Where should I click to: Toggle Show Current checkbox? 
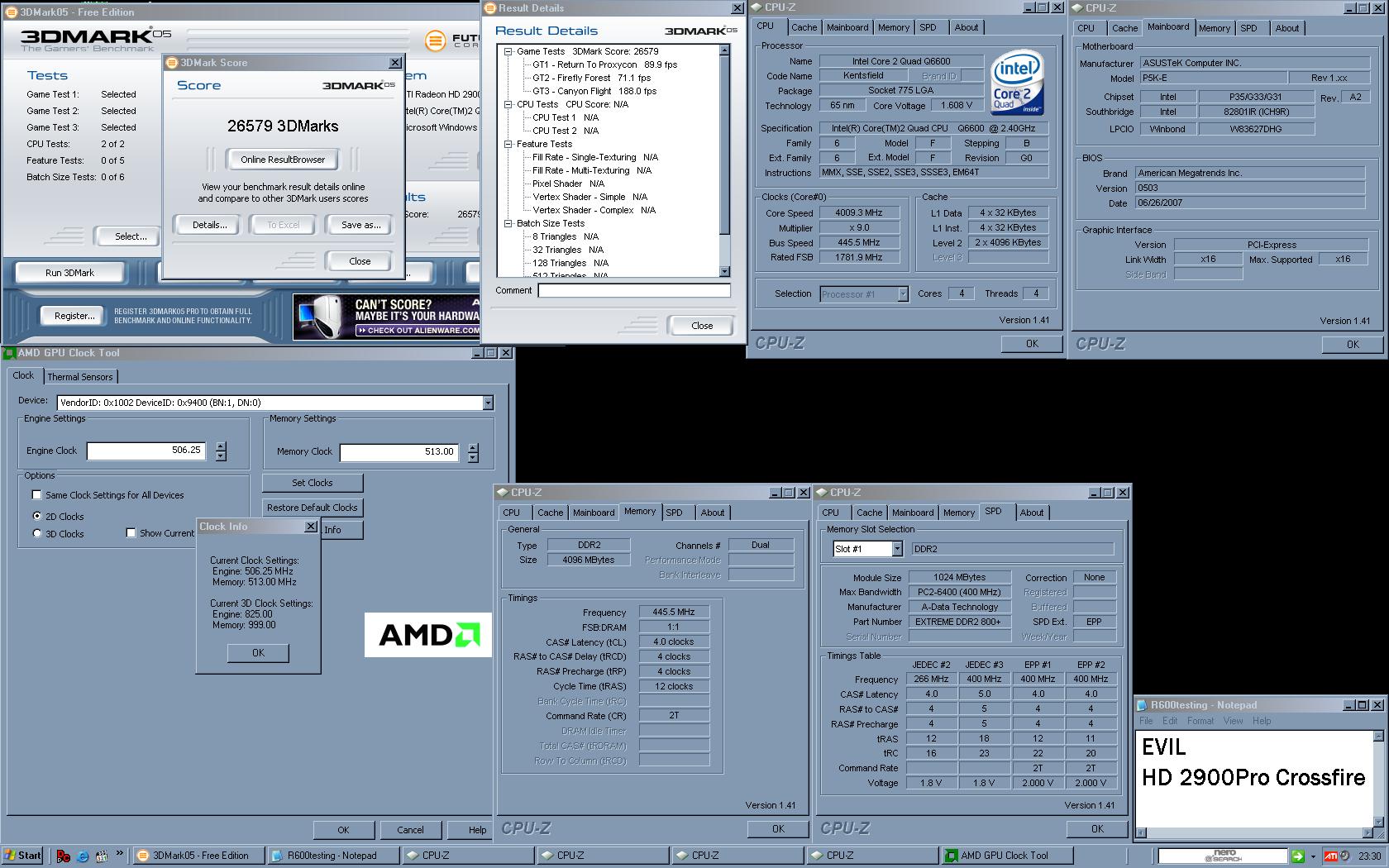pos(131,533)
